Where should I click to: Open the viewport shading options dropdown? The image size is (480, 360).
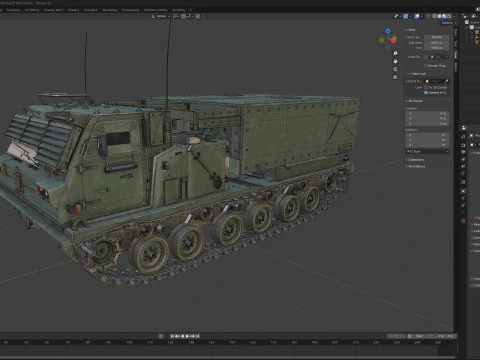[454, 16]
